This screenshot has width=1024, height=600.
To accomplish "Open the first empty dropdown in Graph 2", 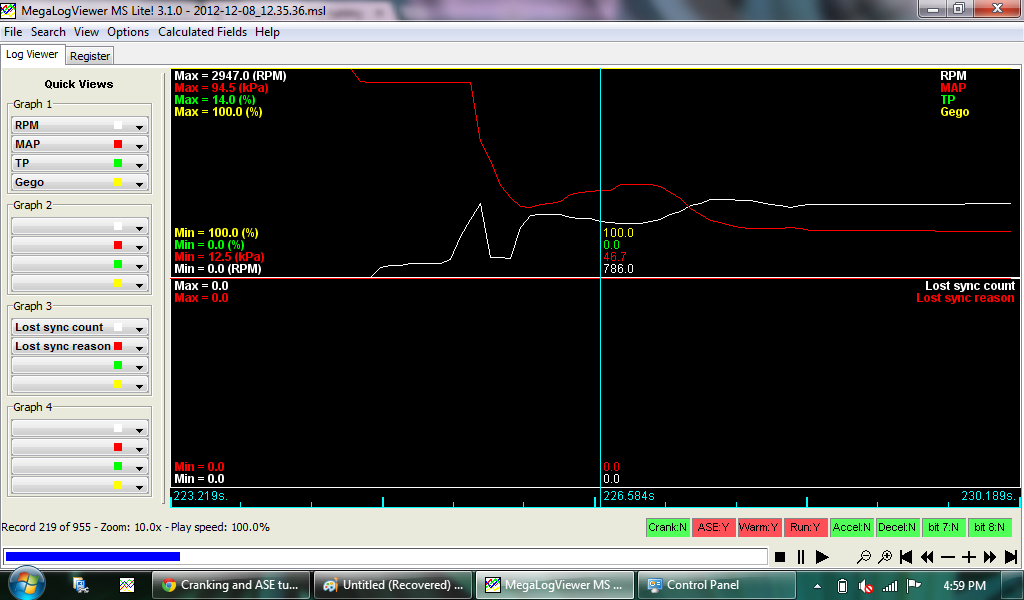I will point(80,227).
